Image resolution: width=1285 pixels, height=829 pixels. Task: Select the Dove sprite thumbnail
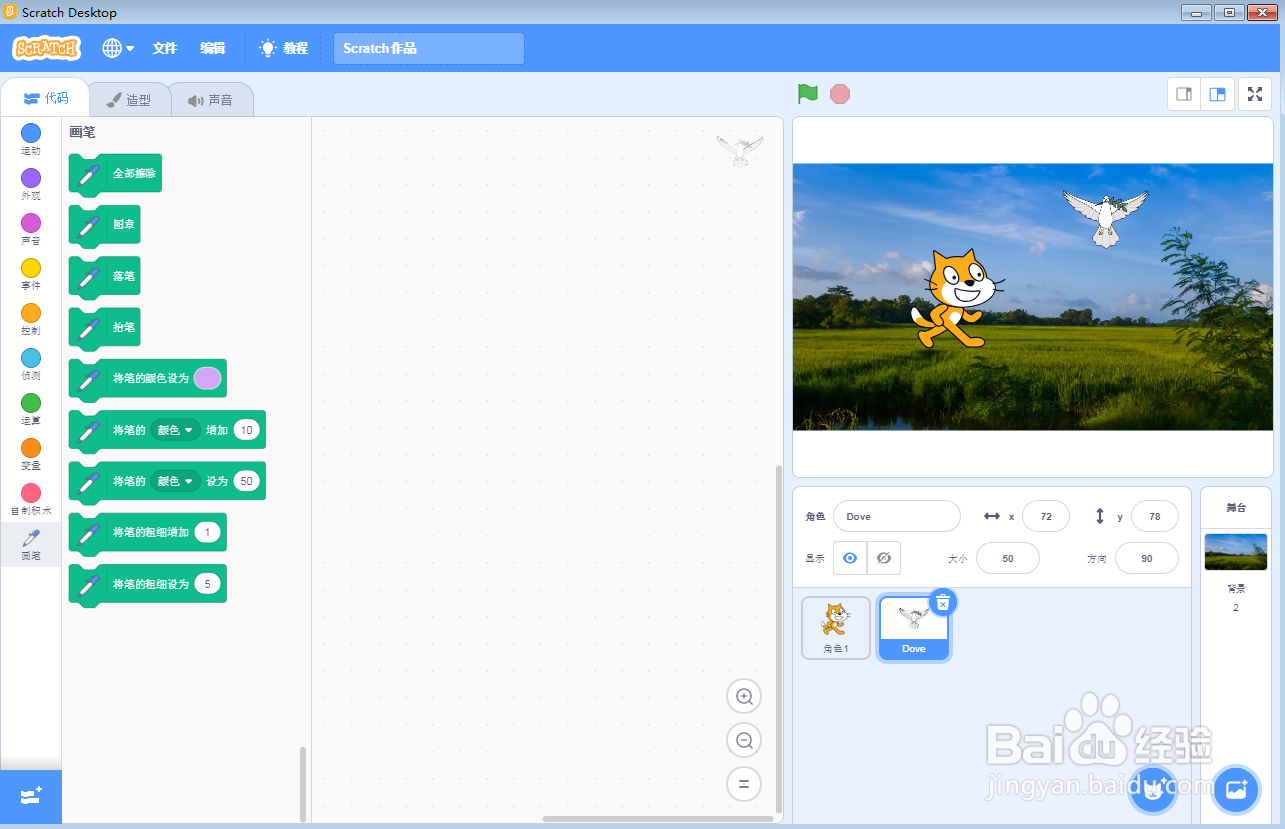[x=914, y=628]
